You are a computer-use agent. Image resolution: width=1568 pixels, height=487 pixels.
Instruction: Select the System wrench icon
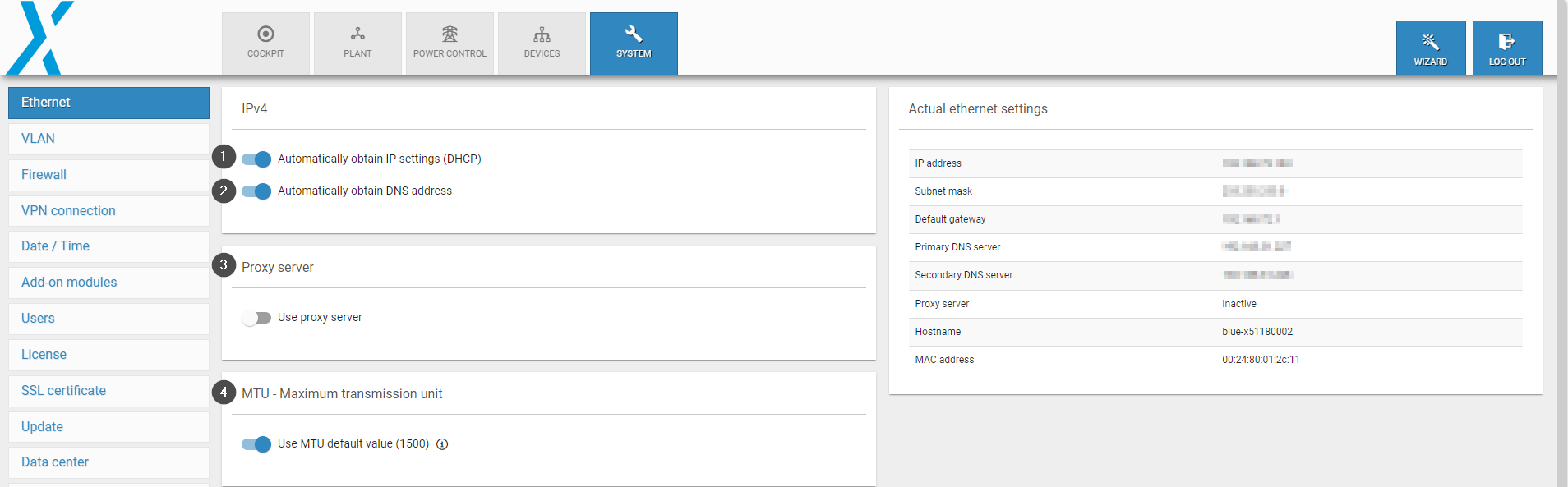[634, 34]
